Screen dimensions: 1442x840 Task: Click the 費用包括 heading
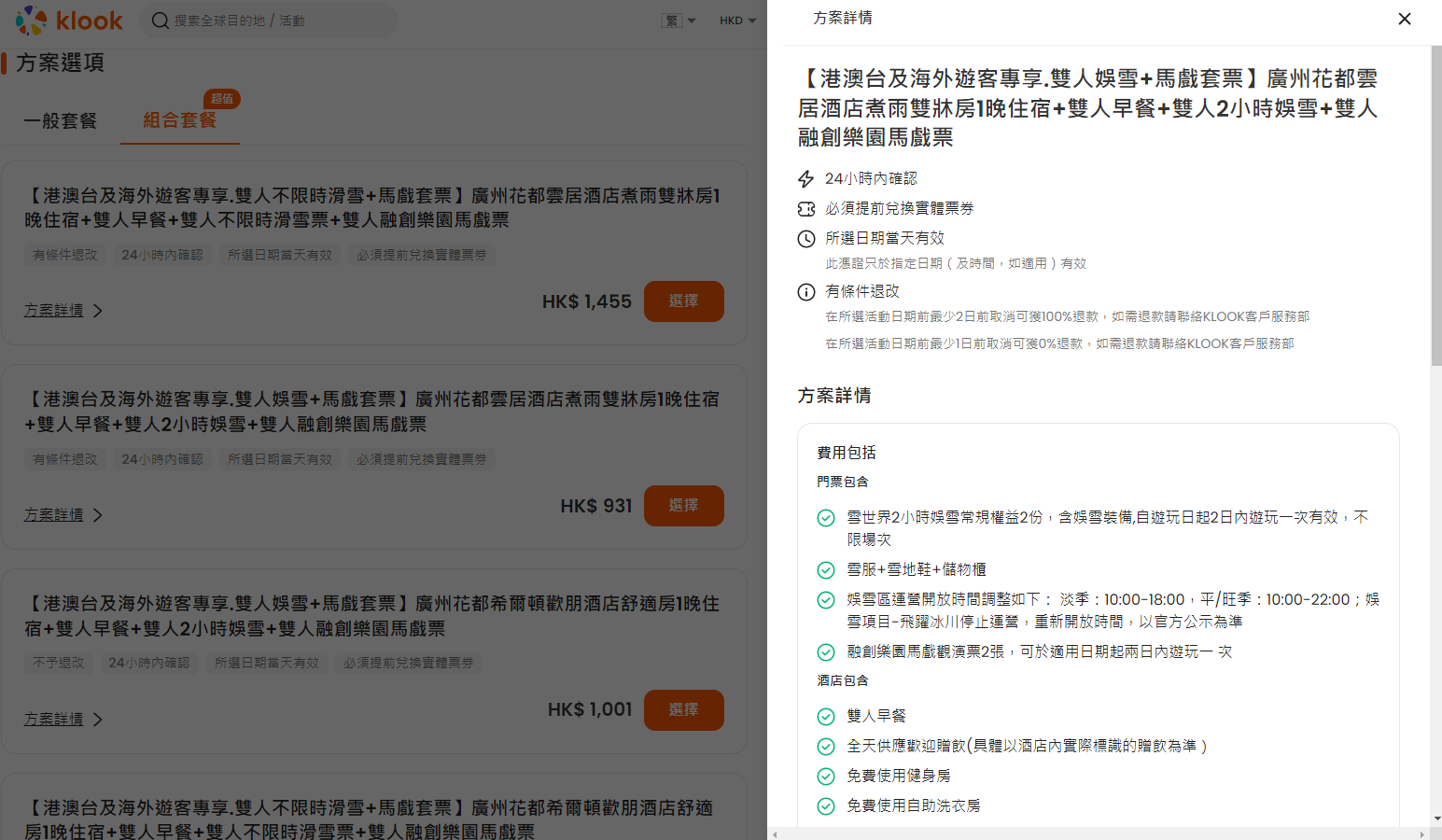click(x=847, y=453)
